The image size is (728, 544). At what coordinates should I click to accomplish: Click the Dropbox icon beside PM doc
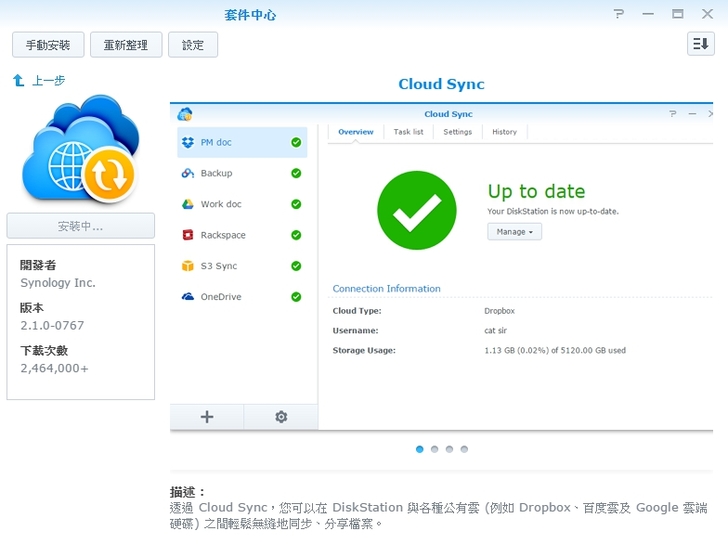[x=188, y=142]
